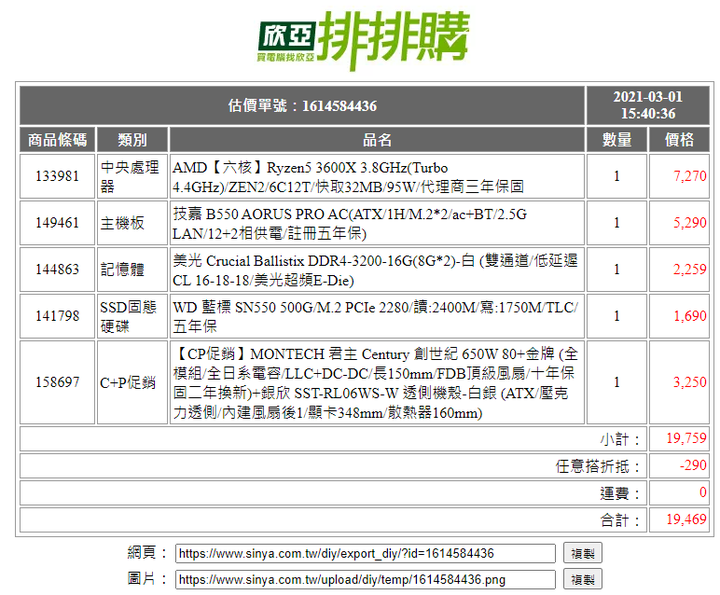Click the 類別 column header
This screenshot has width=720, height=595.
pyautogui.click(x=132, y=140)
